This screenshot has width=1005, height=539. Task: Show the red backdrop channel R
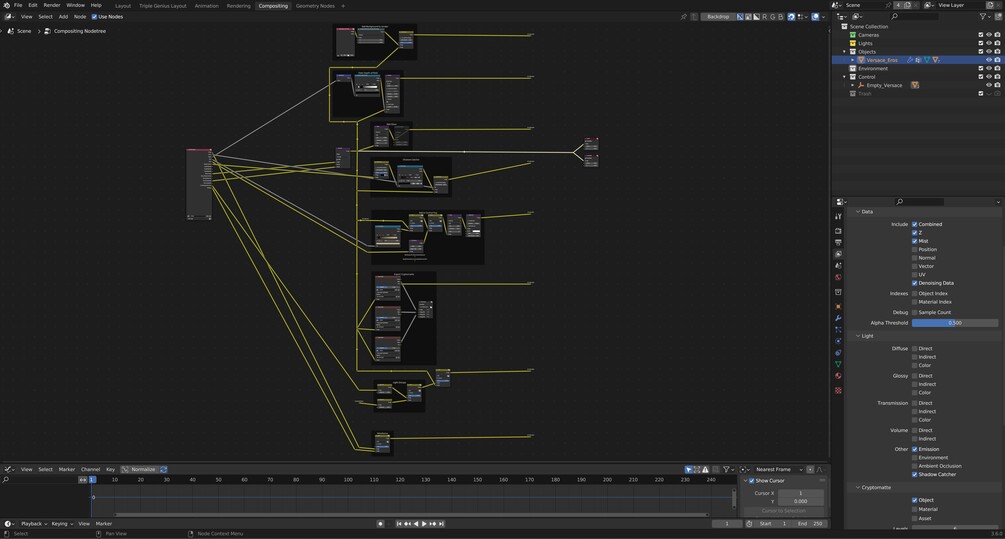(x=764, y=17)
